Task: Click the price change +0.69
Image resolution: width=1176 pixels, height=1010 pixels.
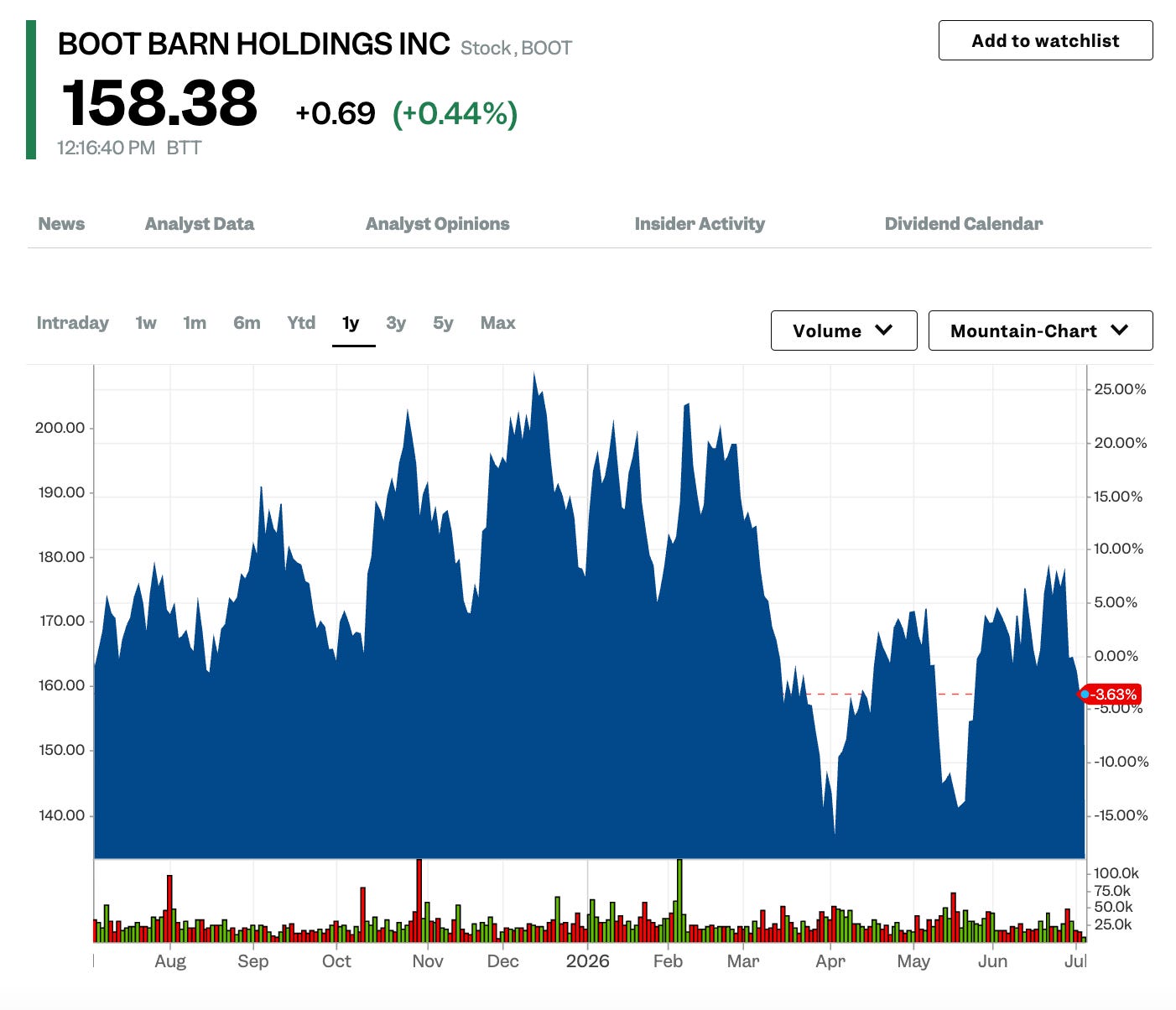Action: pos(336,113)
